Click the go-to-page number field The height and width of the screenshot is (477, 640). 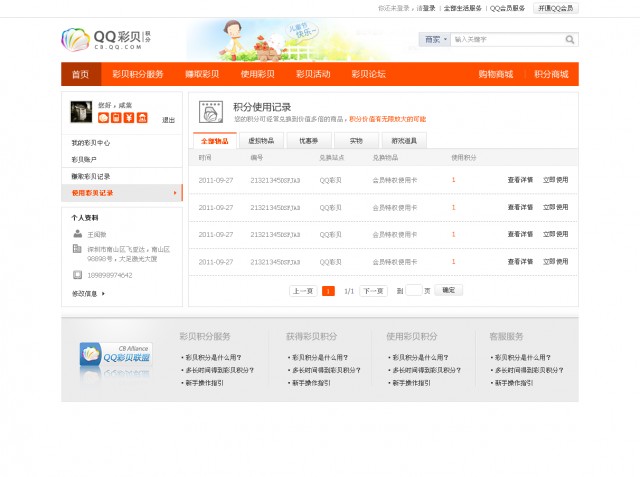(x=413, y=291)
